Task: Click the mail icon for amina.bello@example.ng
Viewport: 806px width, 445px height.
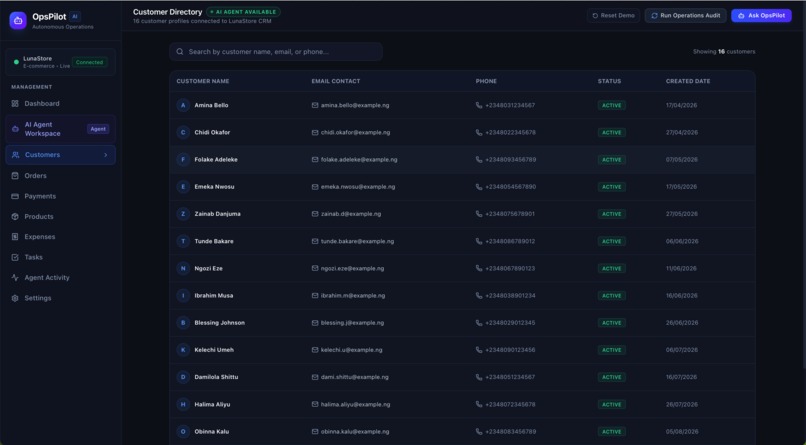Action: [x=315, y=105]
